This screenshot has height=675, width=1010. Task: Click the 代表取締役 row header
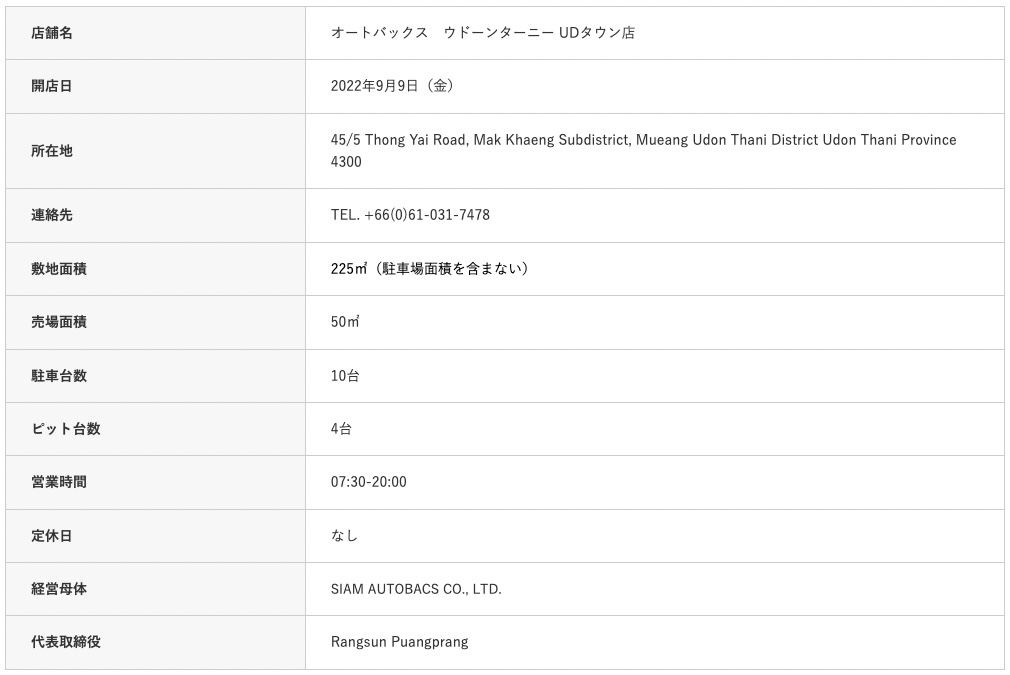pyautogui.click(x=66, y=642)
